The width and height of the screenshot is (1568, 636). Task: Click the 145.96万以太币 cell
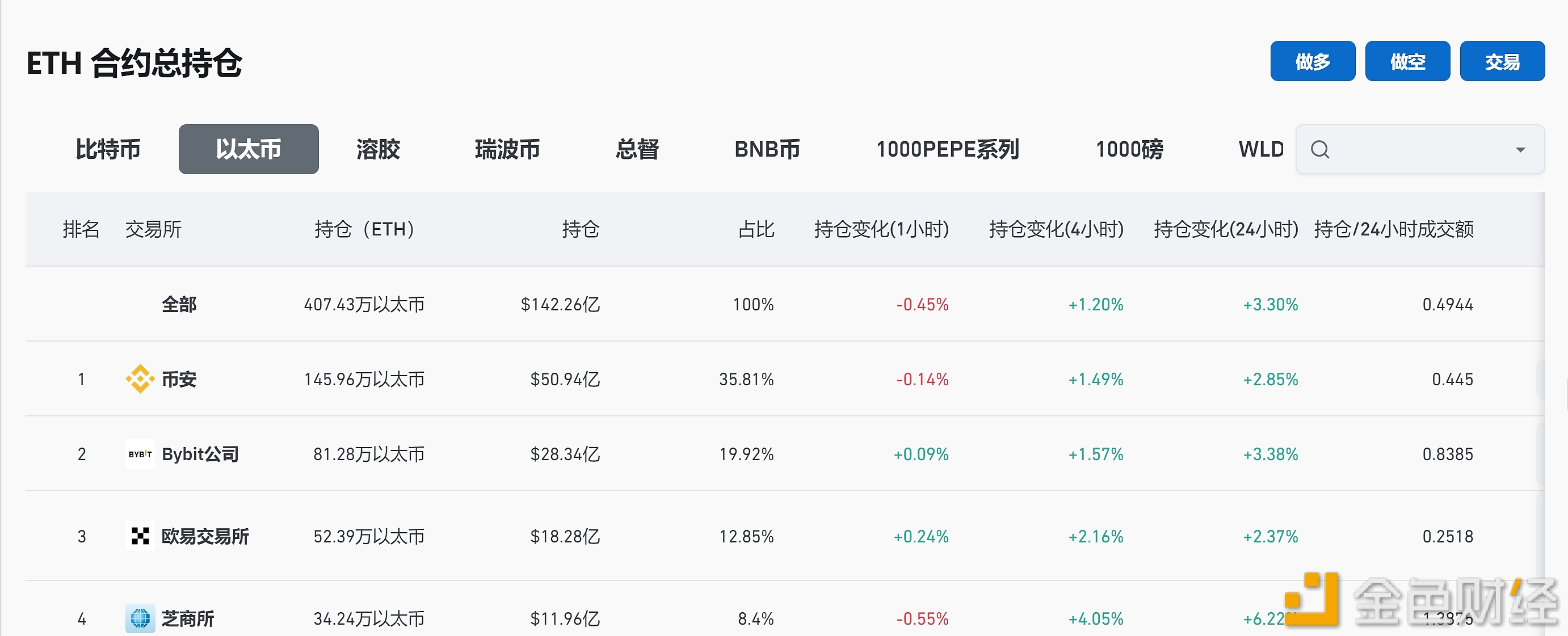click(364, 379)
